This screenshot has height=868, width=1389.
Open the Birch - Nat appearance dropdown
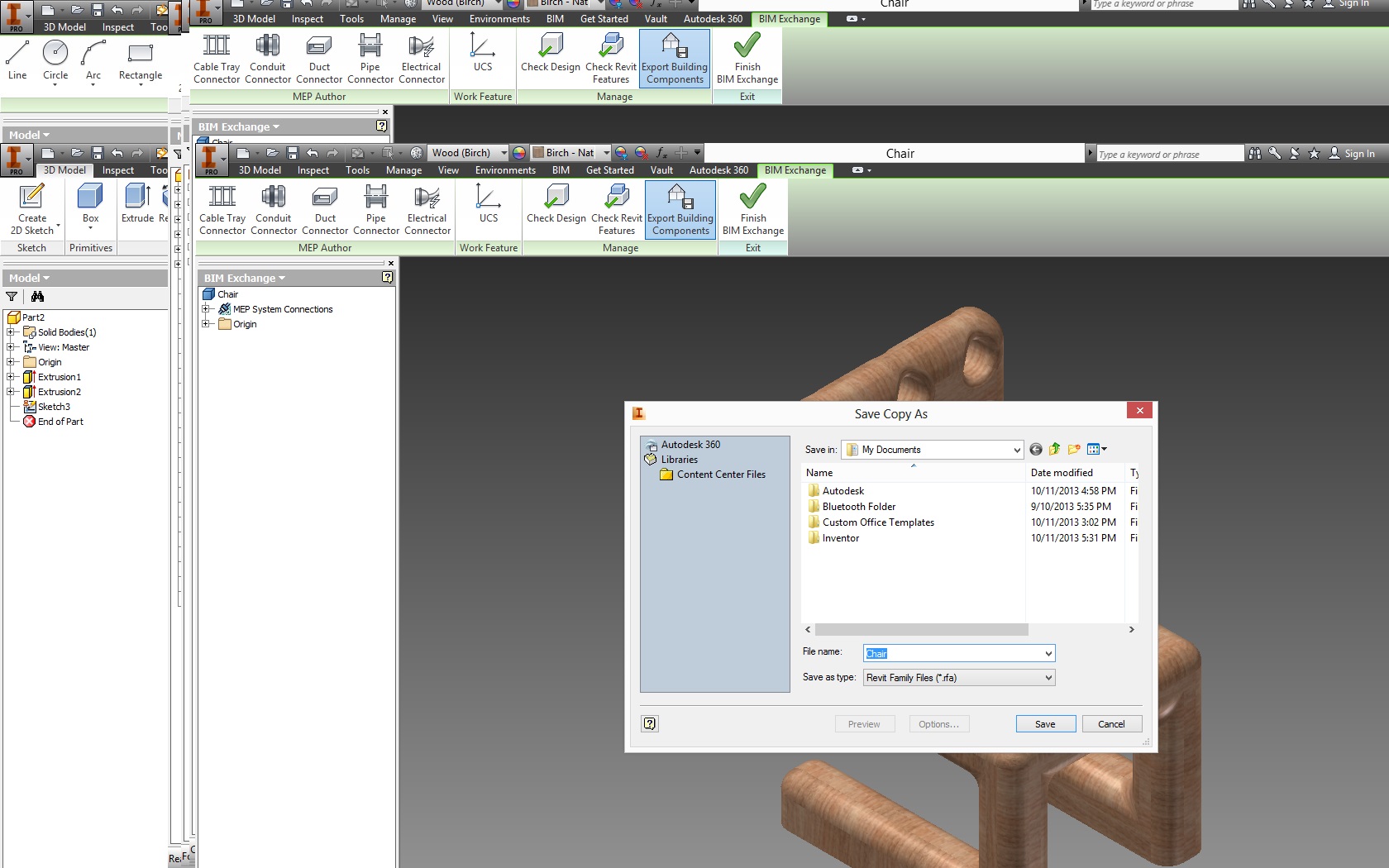(606, 153)
